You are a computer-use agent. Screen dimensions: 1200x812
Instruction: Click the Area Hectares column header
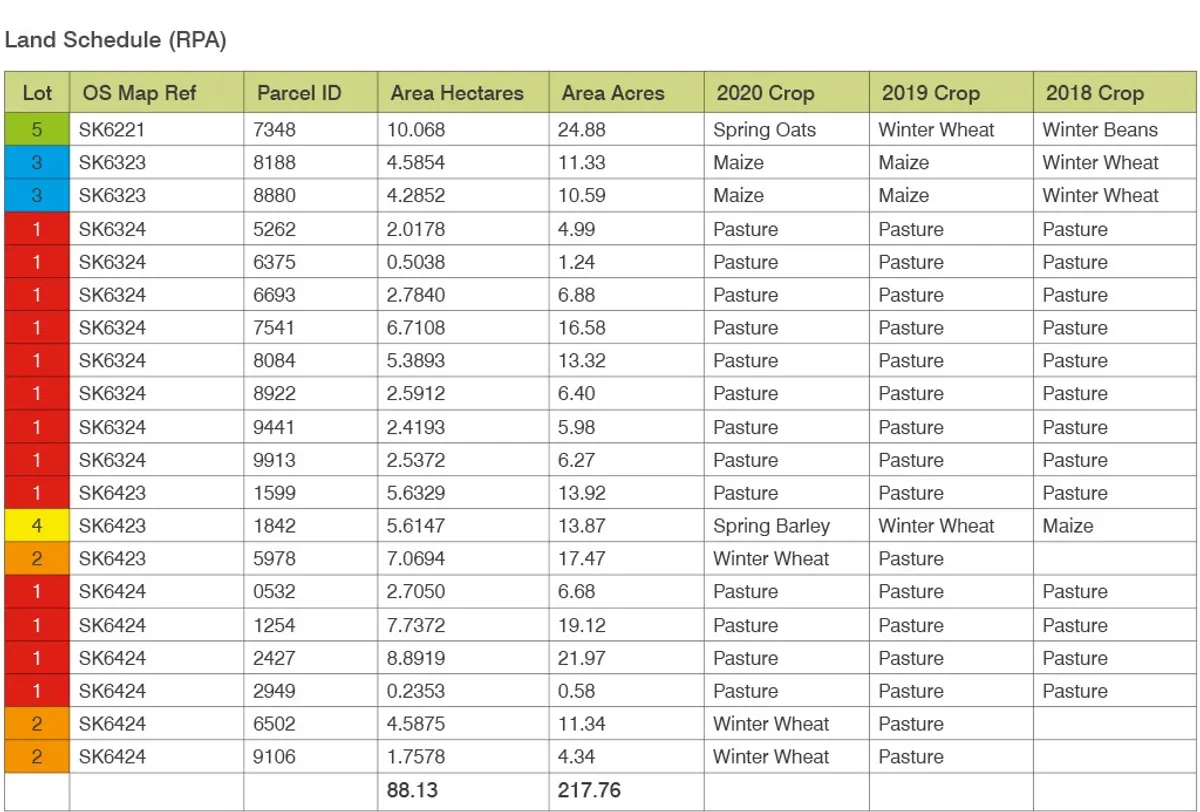point(463,93)
